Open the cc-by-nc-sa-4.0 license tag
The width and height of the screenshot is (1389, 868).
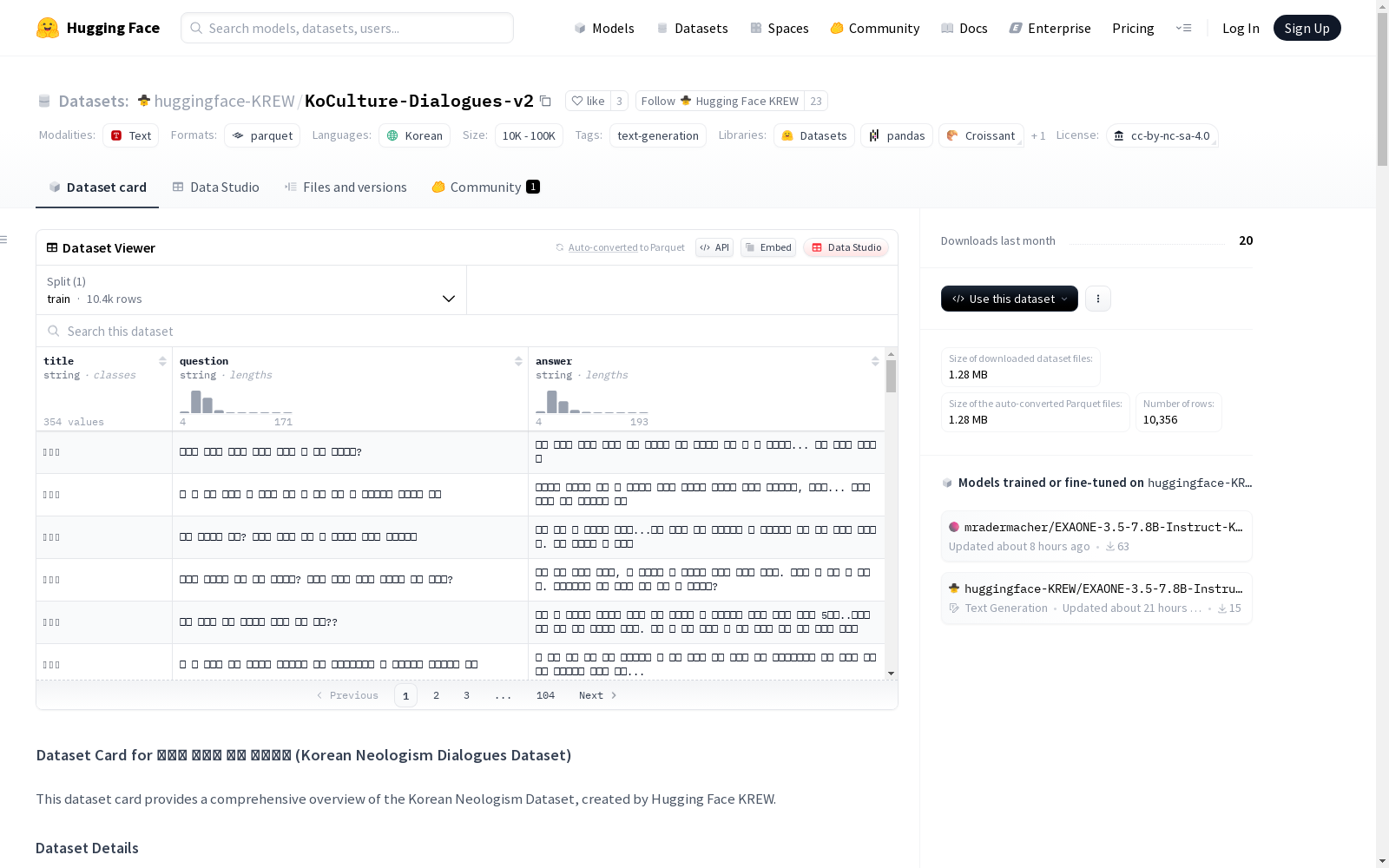coord(1162,135)
